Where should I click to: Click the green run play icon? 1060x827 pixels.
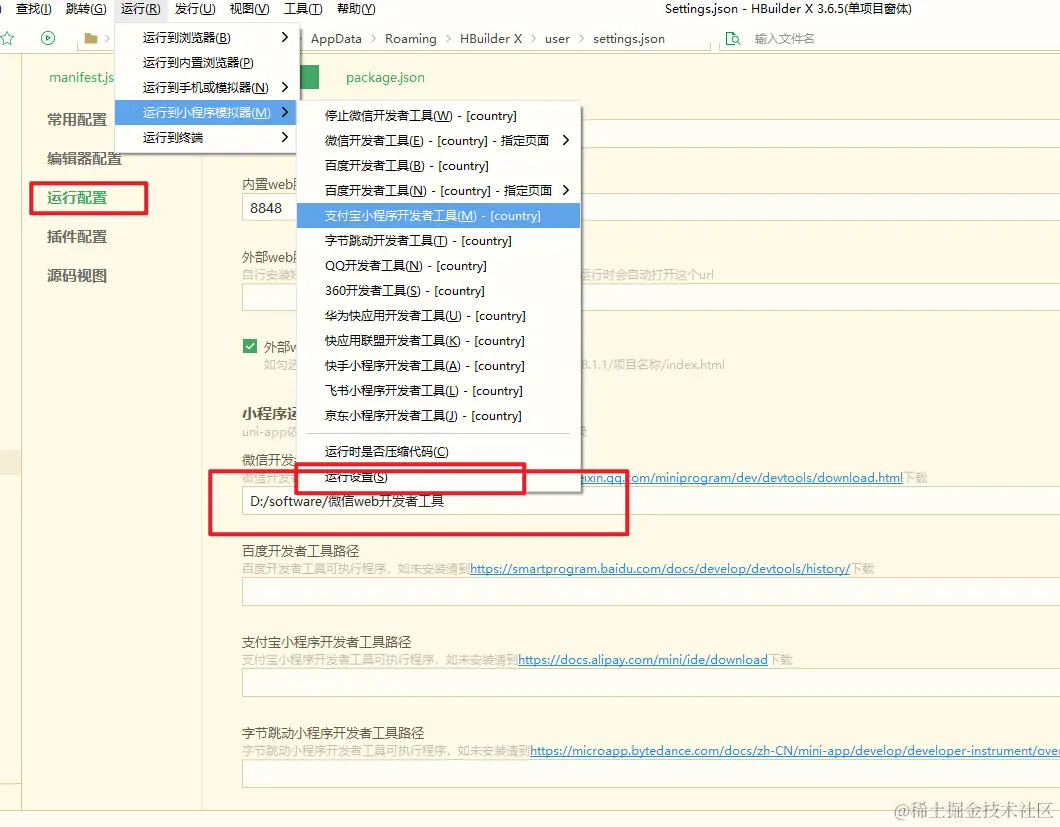[47, 39]
